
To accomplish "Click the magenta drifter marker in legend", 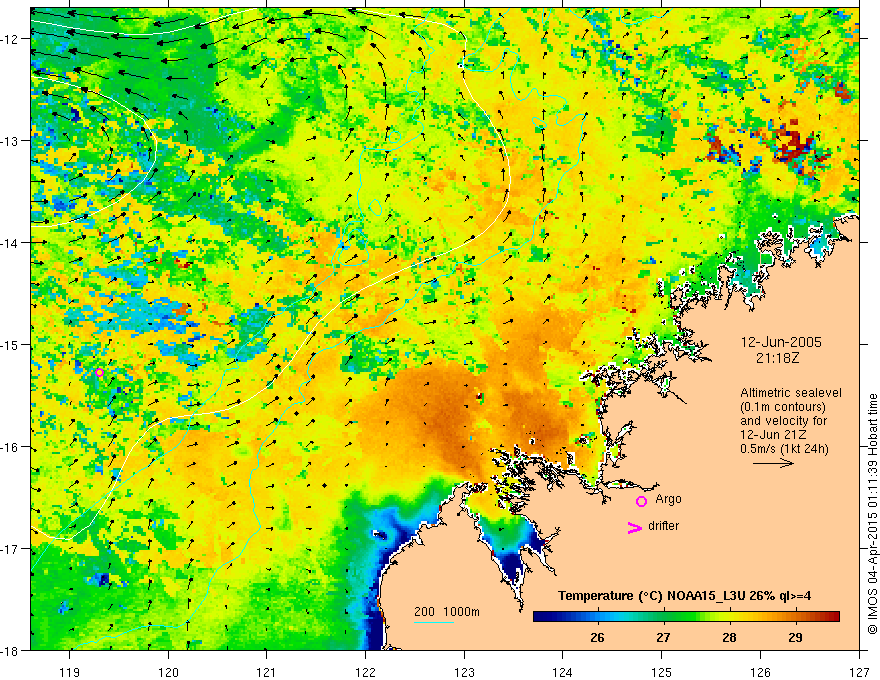I will (634, 527).
